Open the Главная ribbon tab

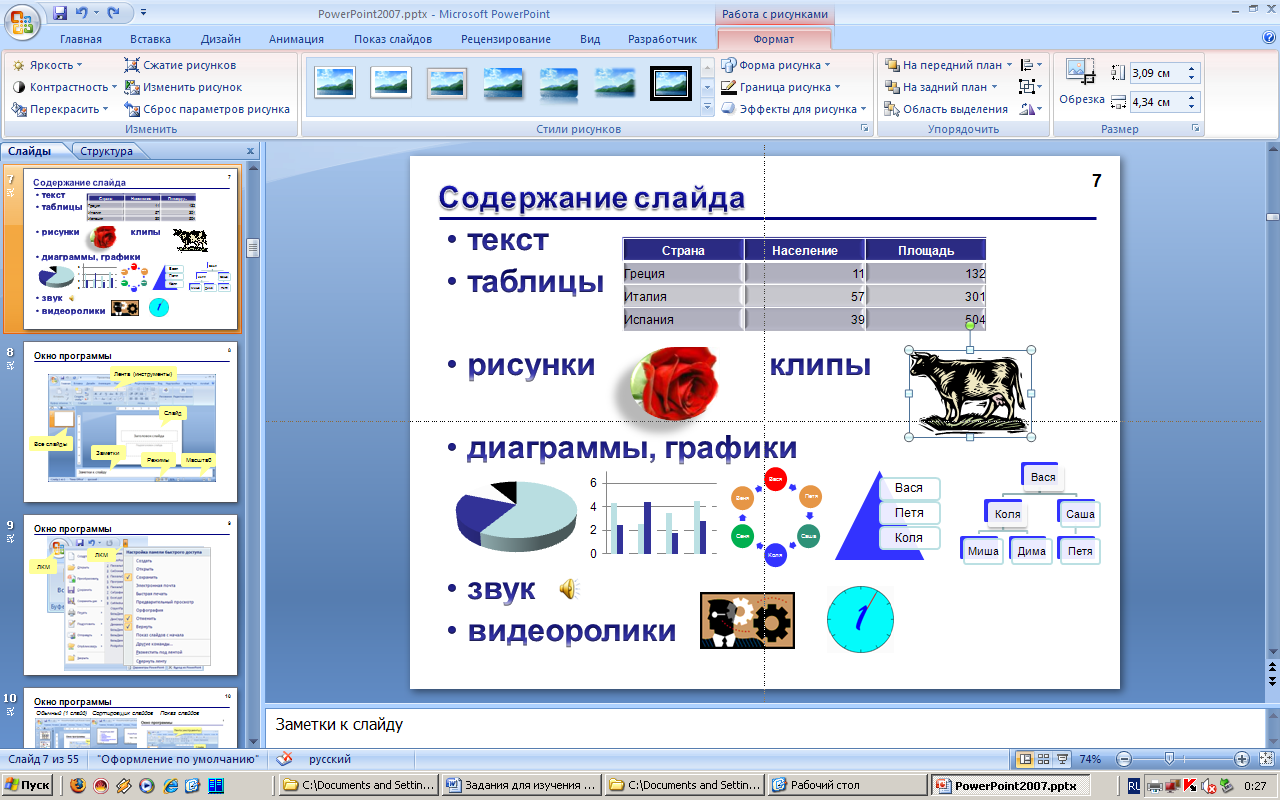pyautogui.click(x=81, y=39)
